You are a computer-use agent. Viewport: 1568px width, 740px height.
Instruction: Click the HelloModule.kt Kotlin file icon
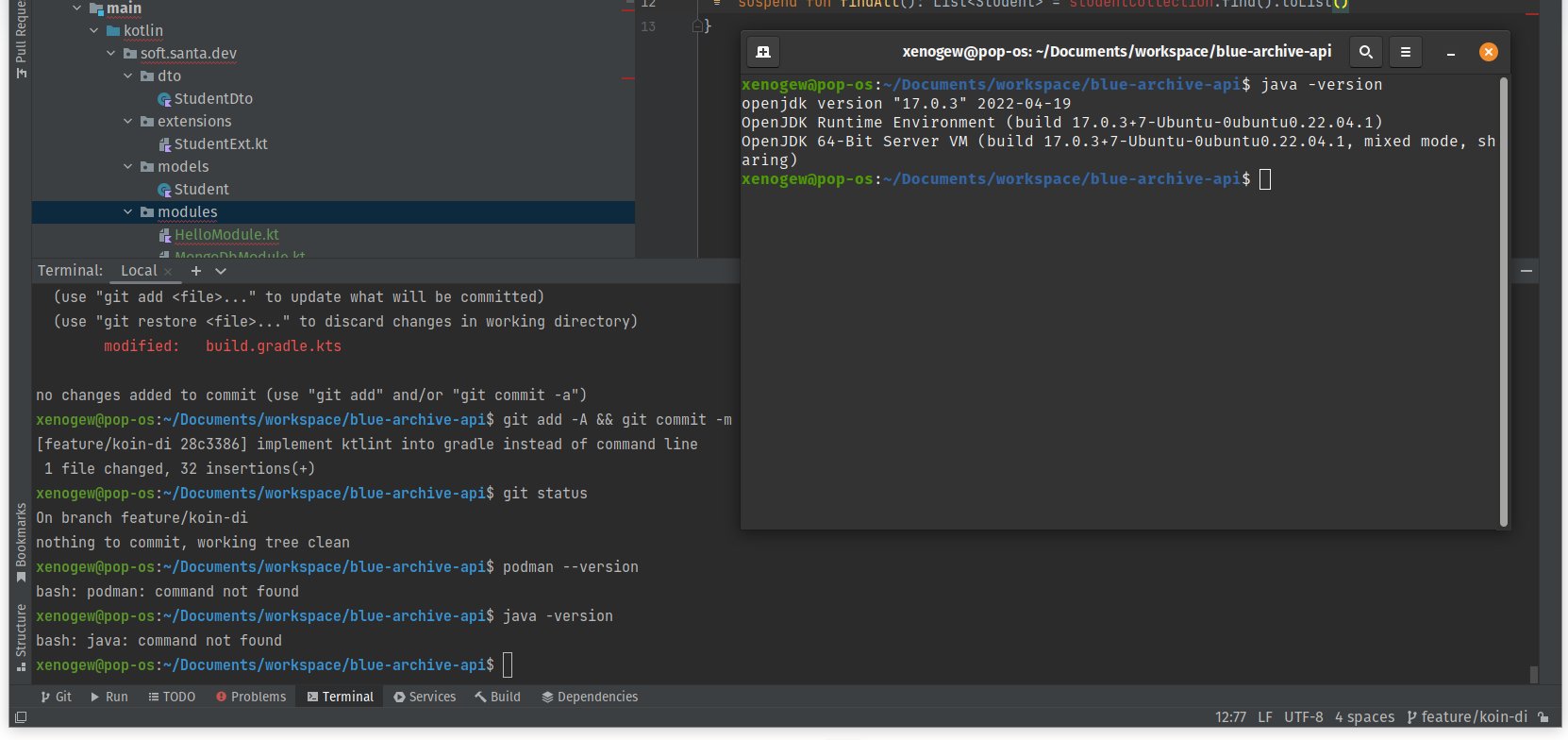click(x=164, y=235)
